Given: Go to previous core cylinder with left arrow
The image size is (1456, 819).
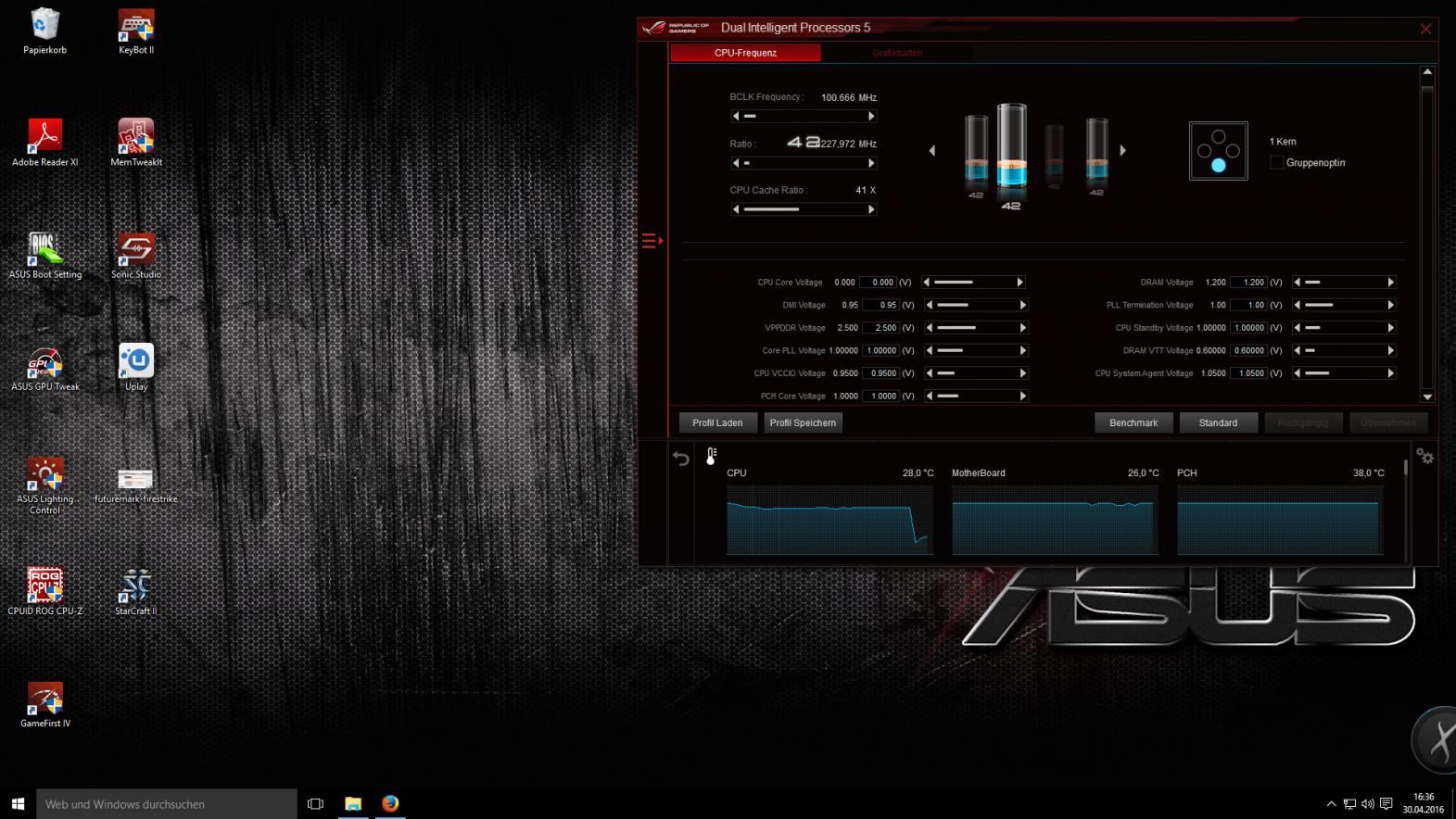Looking at the screenshot, I should point(932,150).
